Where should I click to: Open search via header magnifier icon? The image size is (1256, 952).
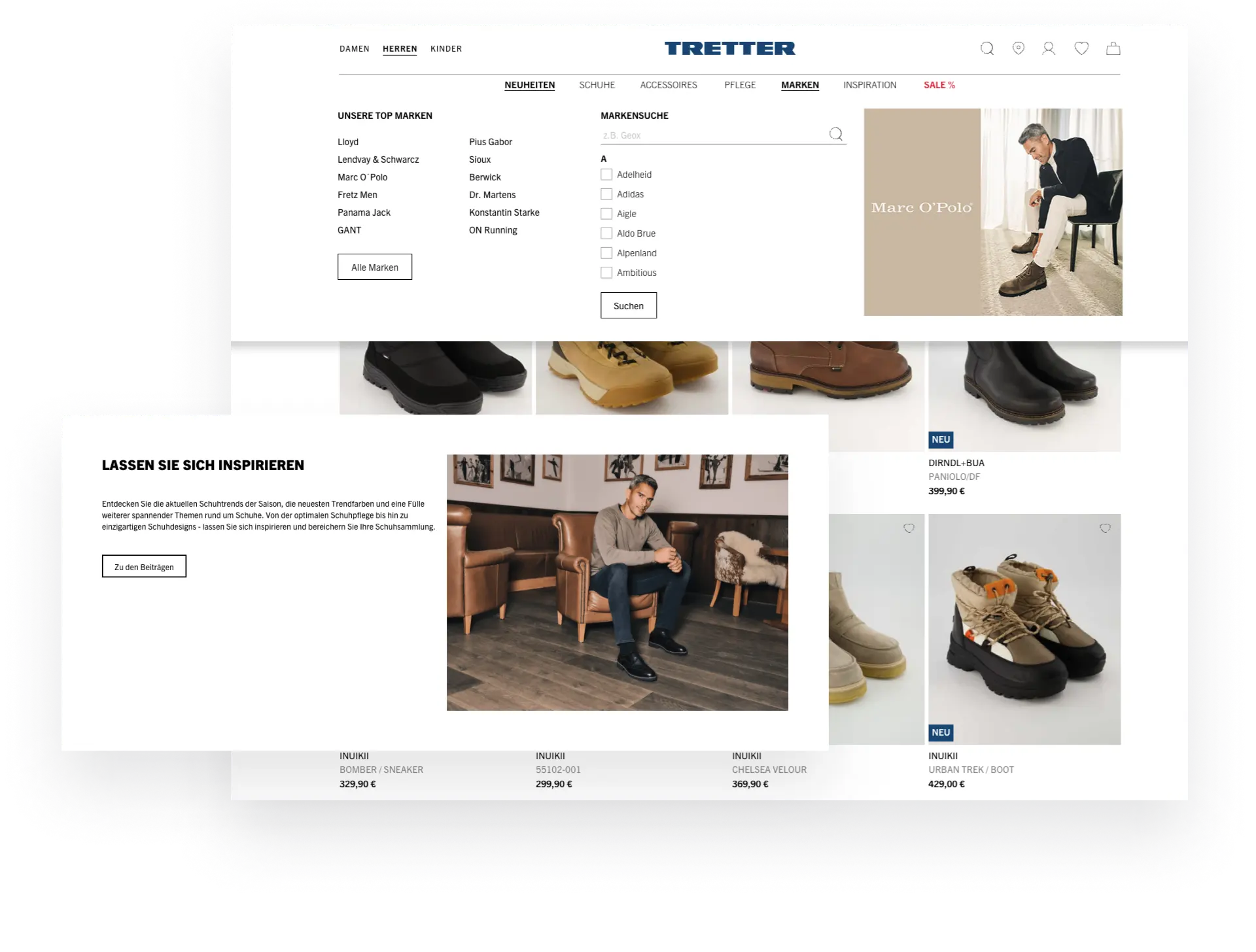point(987,48)
